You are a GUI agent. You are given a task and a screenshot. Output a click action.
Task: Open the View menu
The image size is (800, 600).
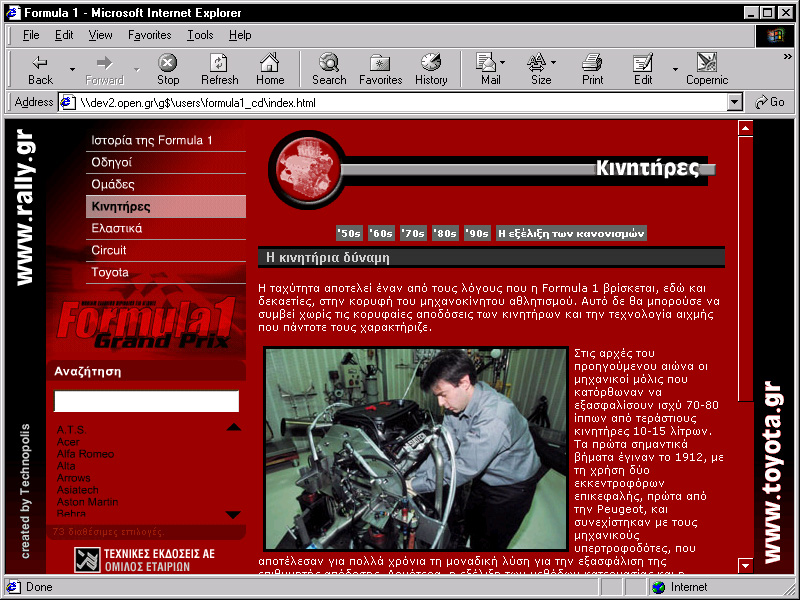pos(100,35)
